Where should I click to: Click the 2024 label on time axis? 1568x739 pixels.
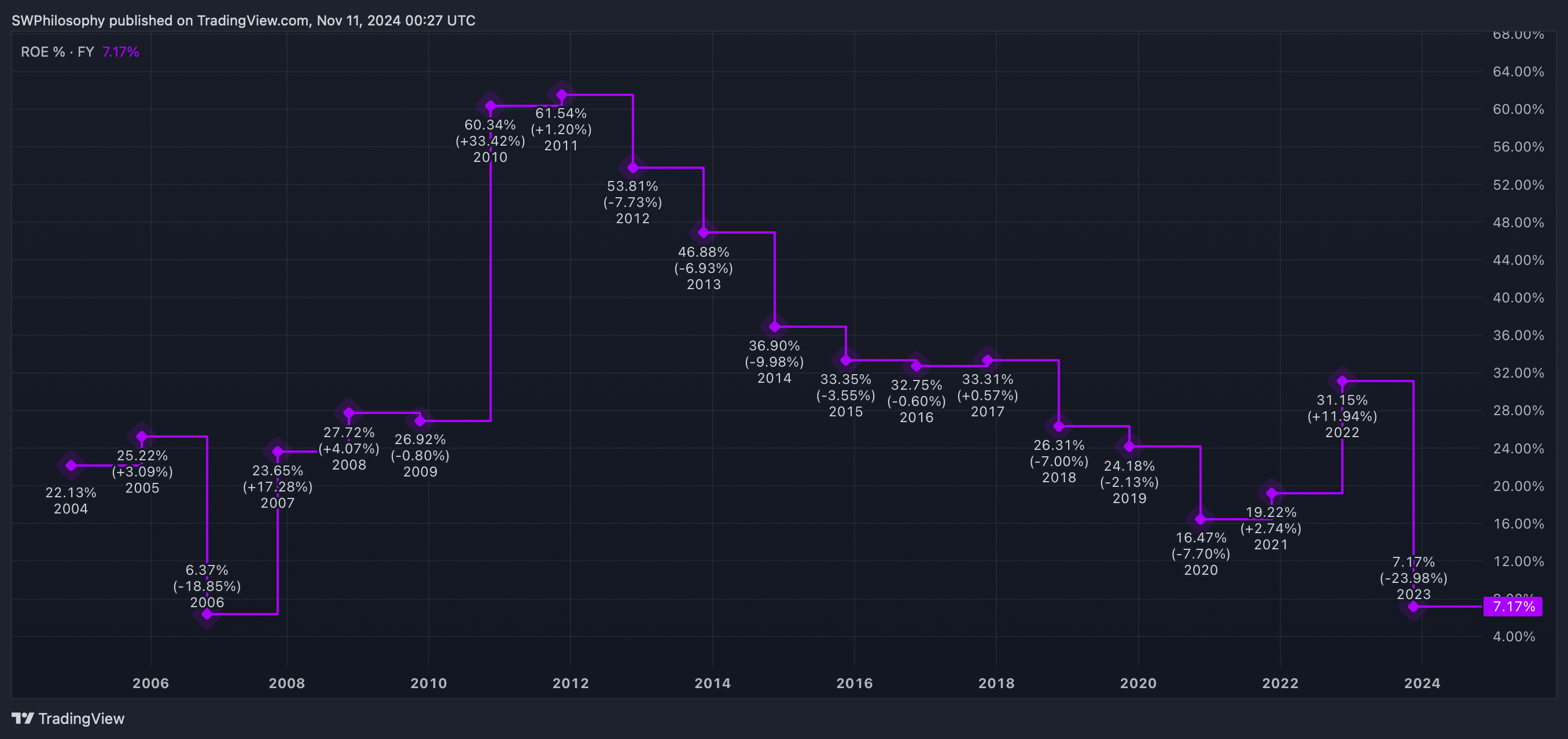pyautogui.click(x=1422, y=683)
